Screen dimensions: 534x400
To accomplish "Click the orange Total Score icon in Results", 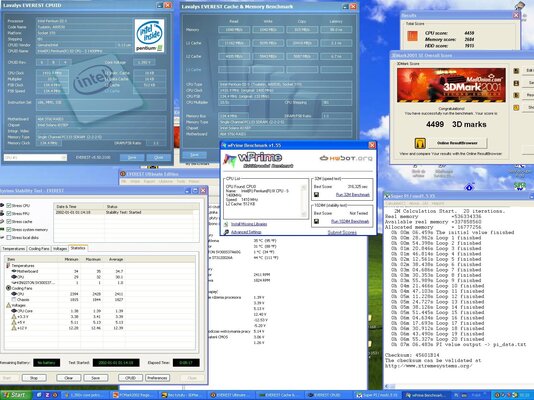I will (412, 36).
